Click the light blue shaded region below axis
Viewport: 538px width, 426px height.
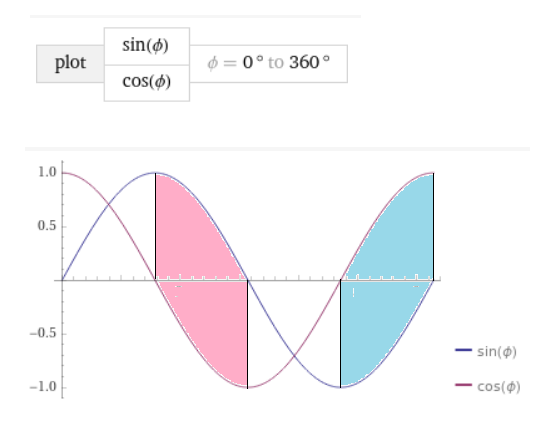[371, 329]
